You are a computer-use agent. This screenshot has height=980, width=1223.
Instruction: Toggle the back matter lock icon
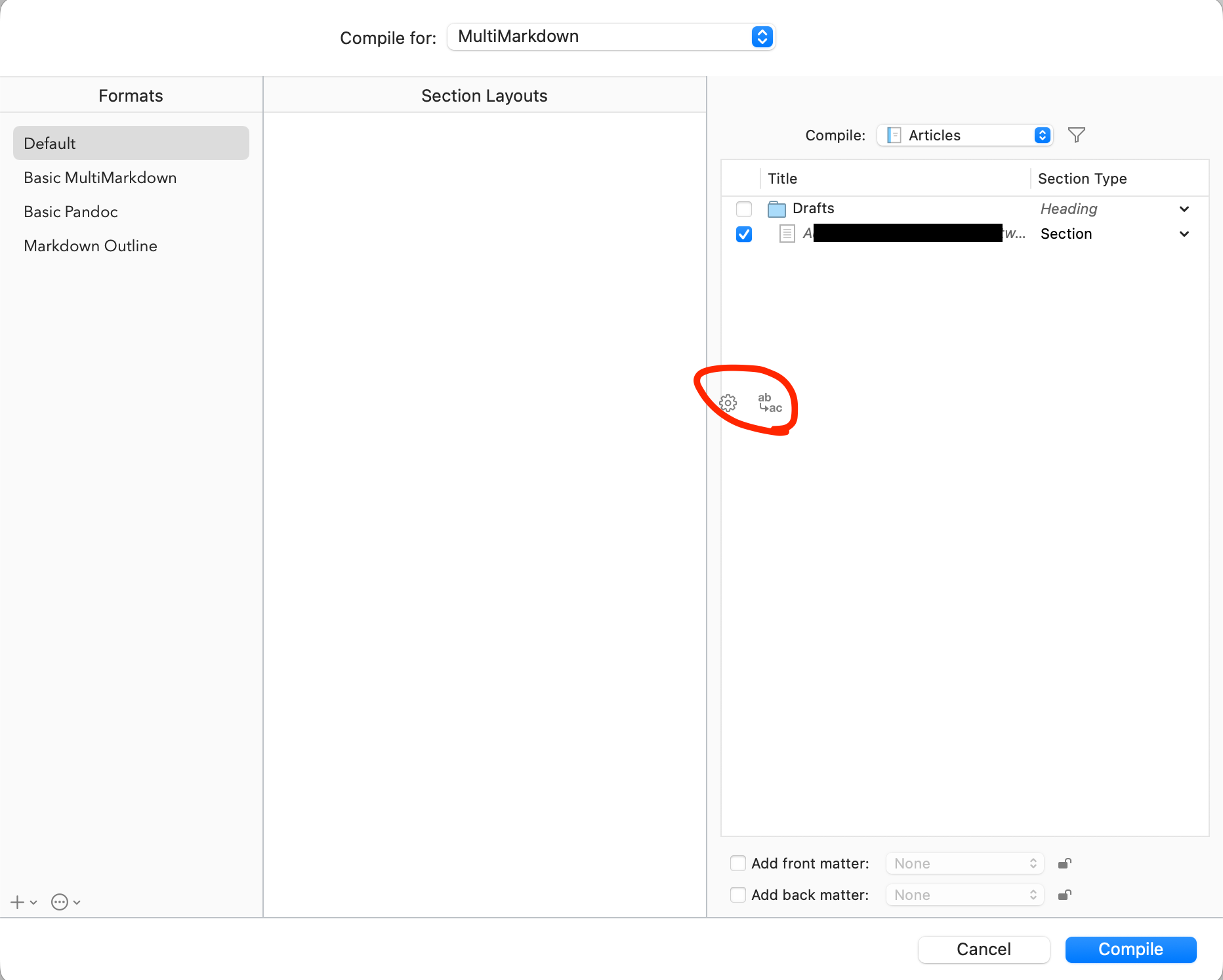pyautogui.click(x=1065, y=895)
